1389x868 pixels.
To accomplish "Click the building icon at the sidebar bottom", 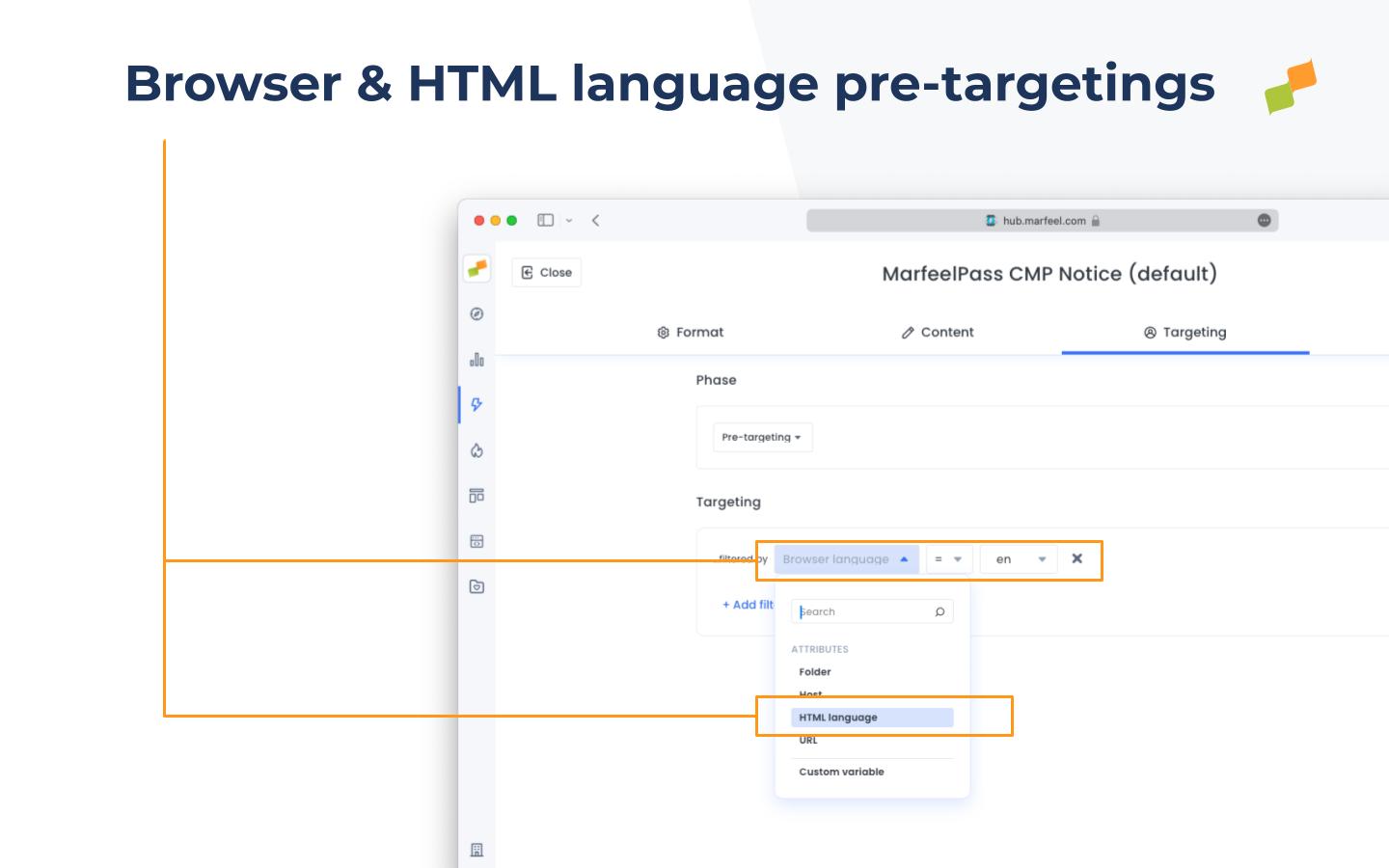I will (x=477, y=850).
